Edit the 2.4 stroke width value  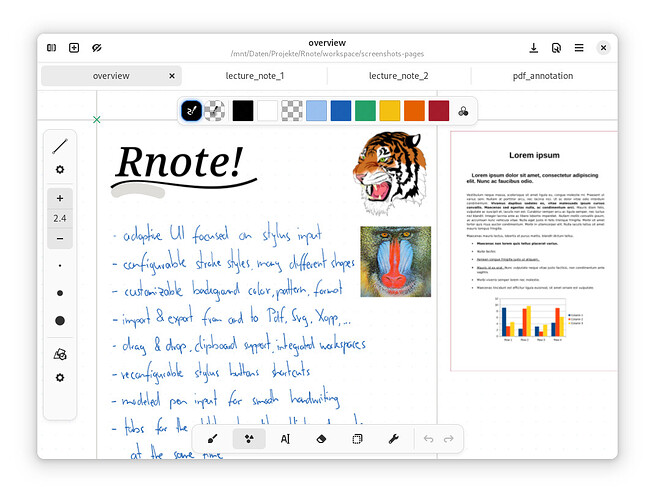coord(60,218)
